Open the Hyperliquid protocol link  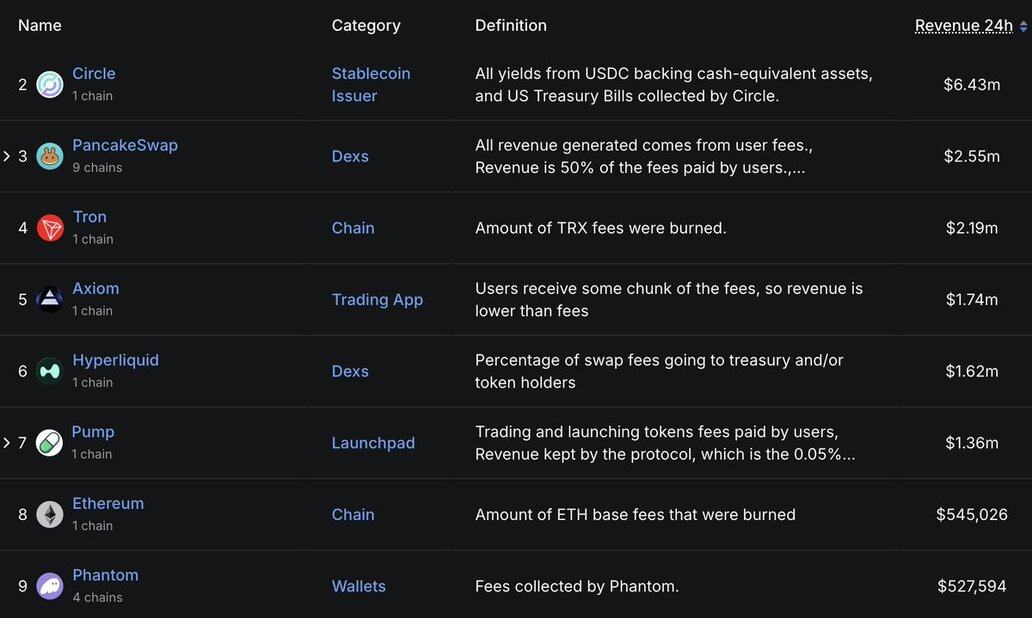(115, 360)
